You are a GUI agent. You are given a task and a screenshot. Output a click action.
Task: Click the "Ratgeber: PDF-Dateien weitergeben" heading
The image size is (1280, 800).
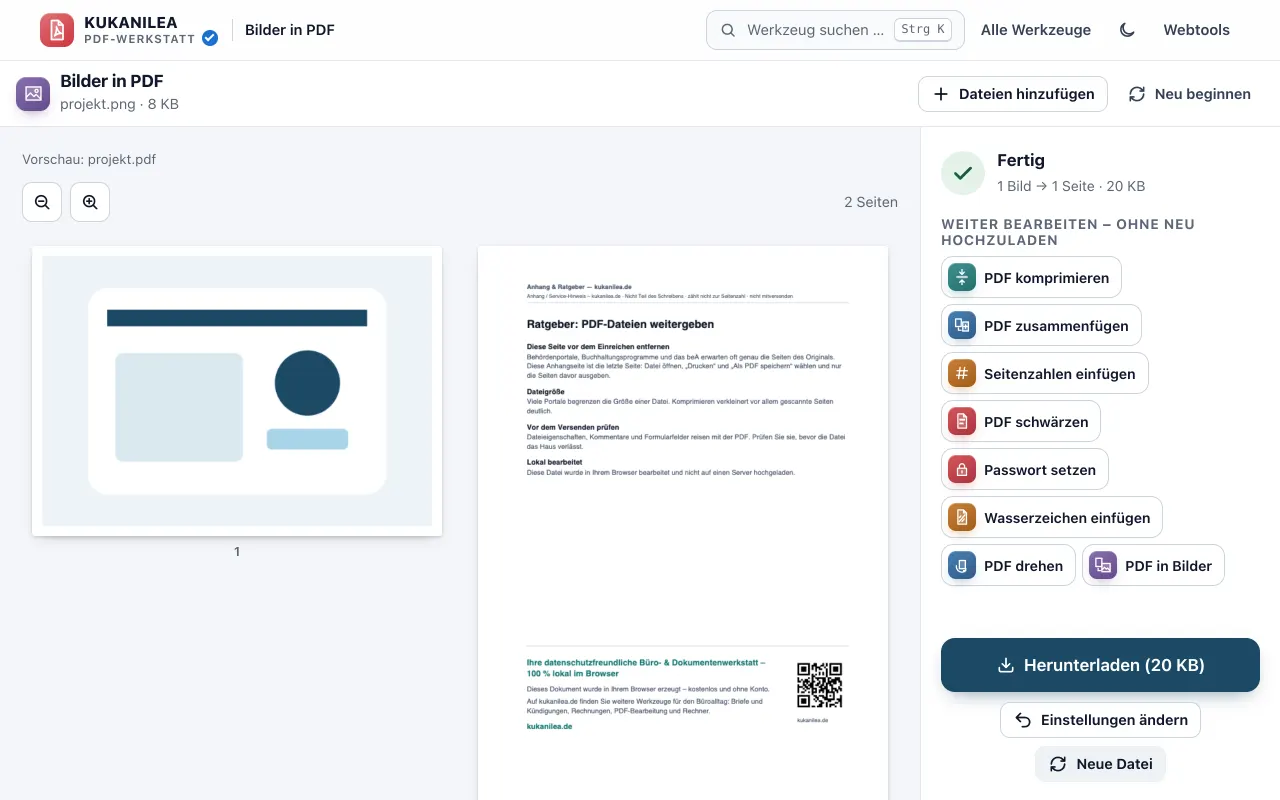pos(620,324)
